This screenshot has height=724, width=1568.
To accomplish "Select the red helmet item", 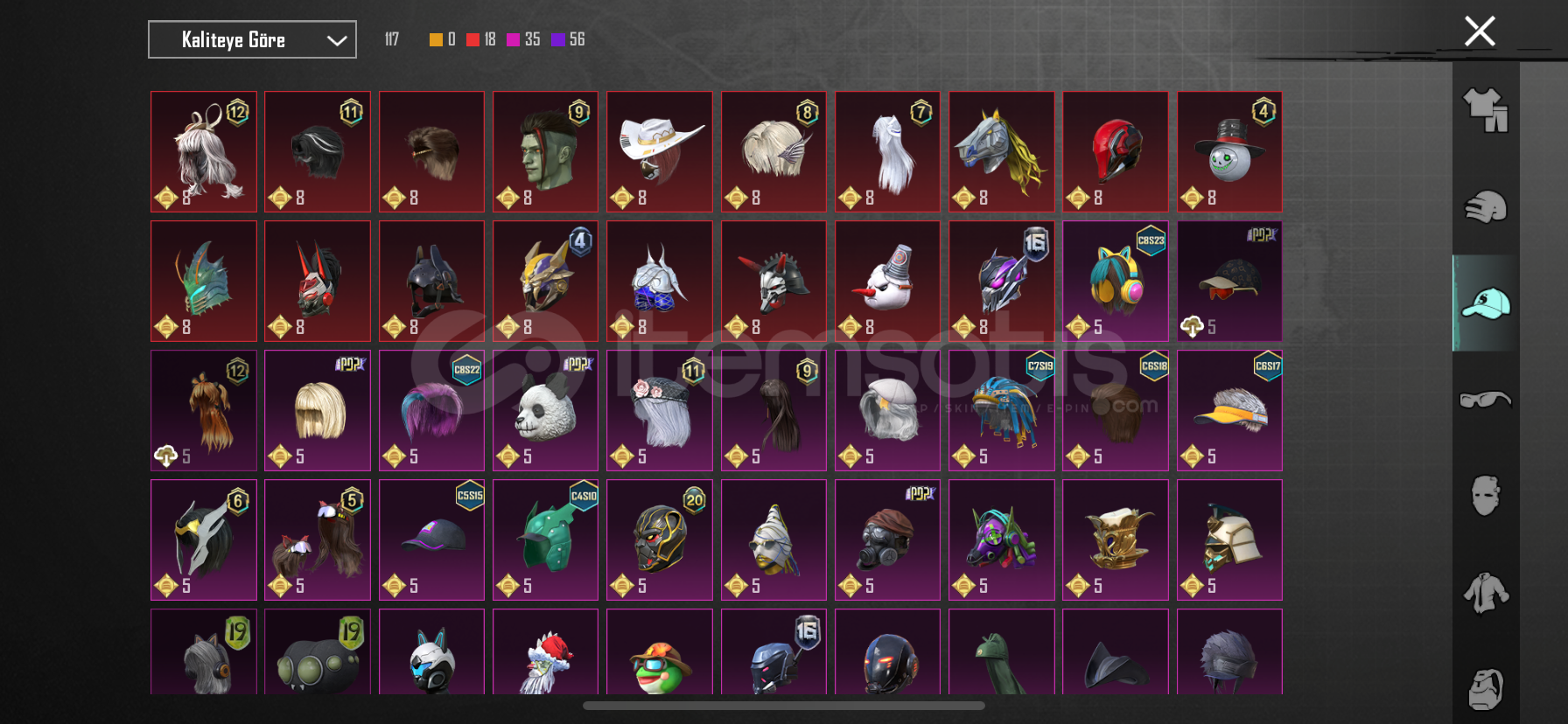I will point(1116,151).
